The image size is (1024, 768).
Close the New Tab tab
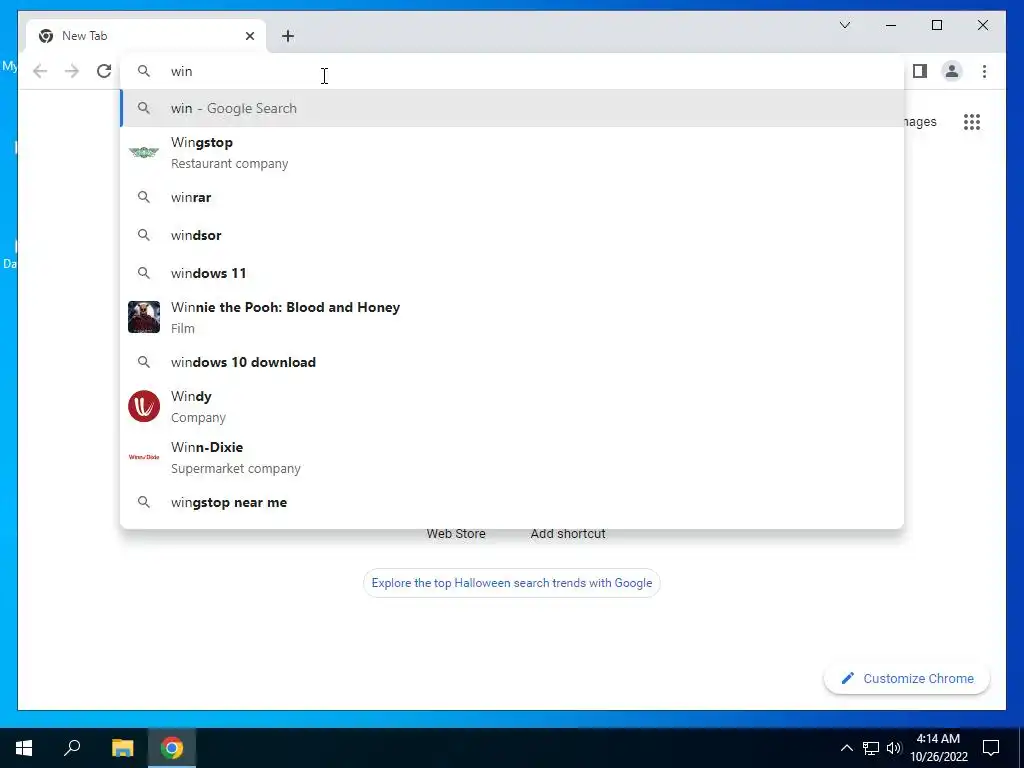point(249,36)
